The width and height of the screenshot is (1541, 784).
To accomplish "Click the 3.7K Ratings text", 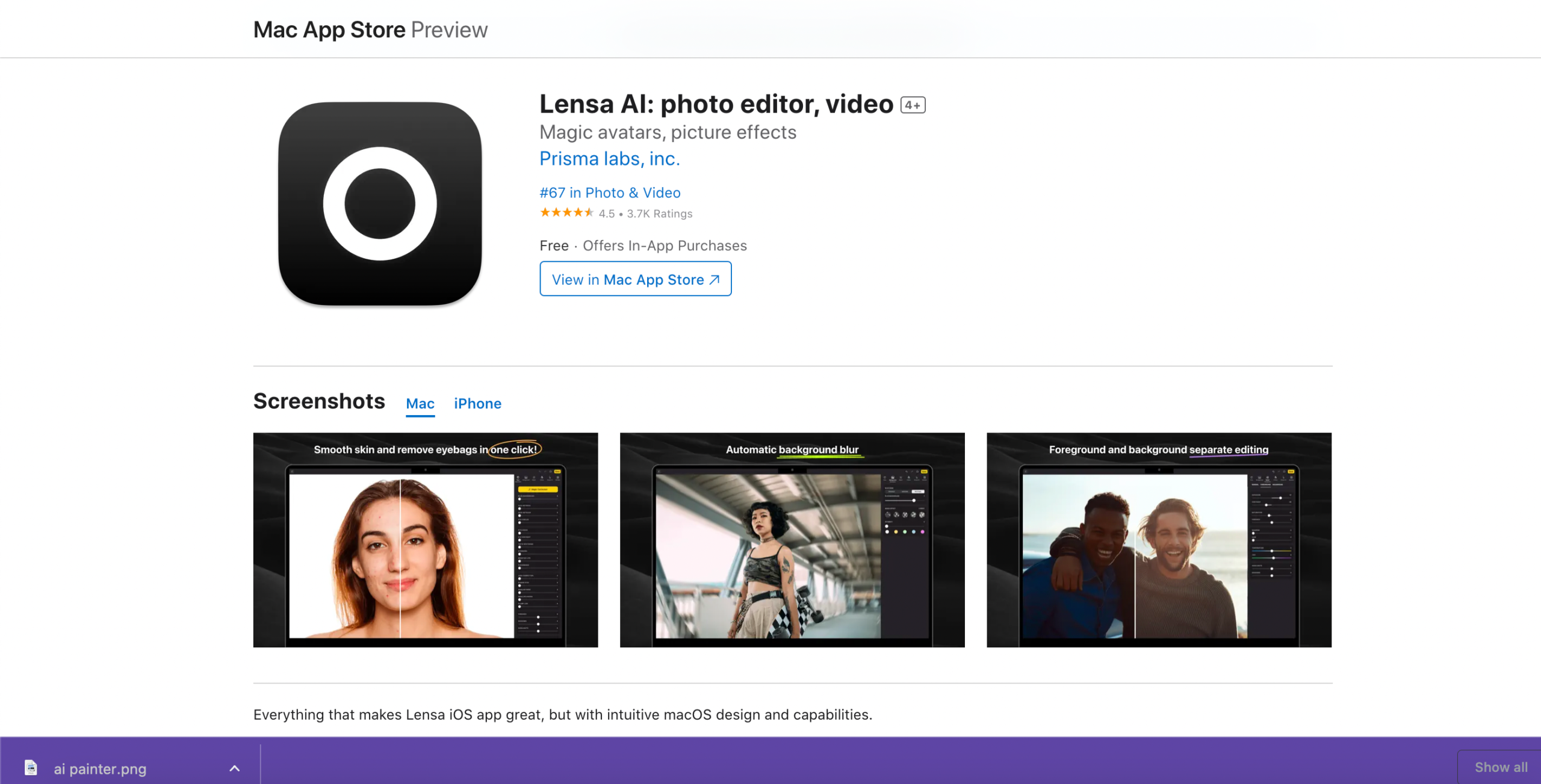I will 659,214.
